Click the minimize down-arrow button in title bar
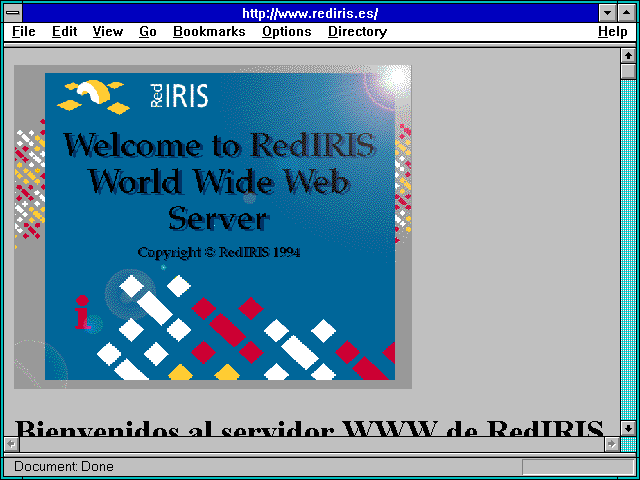 [607, 13]
